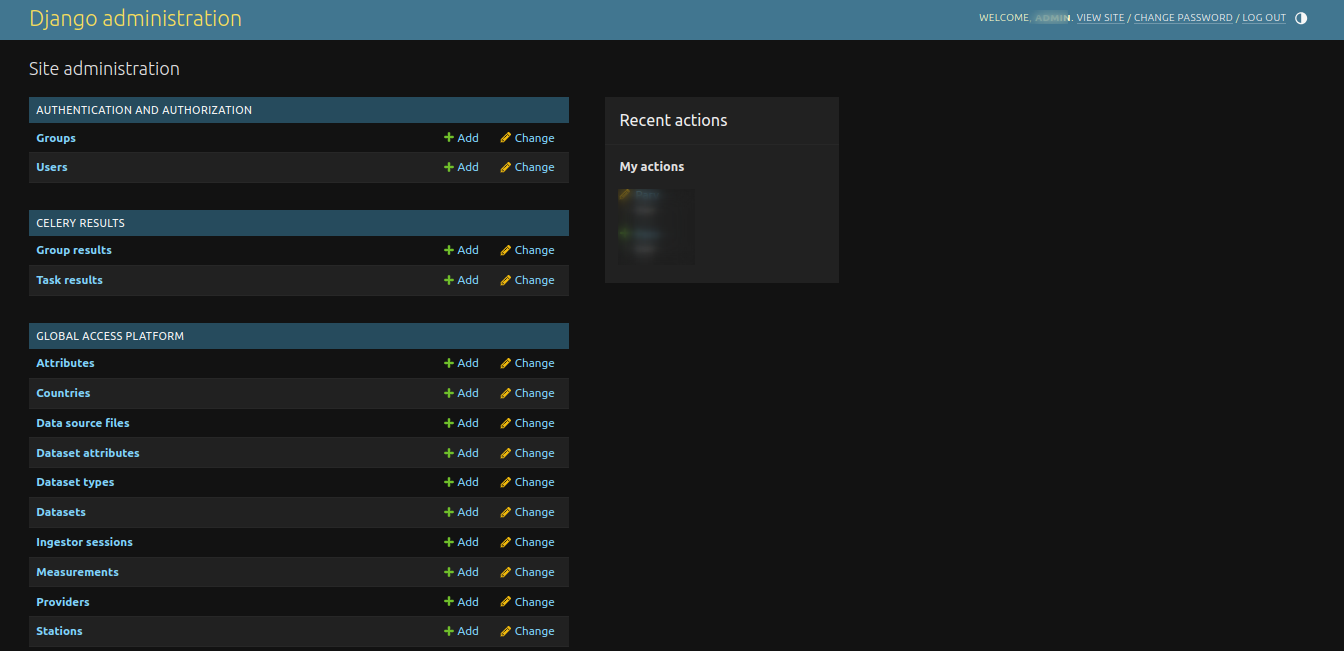The image size is (1344, 651).
Task: Click the first entry under My actions
Action: click(x=645, y=197)
